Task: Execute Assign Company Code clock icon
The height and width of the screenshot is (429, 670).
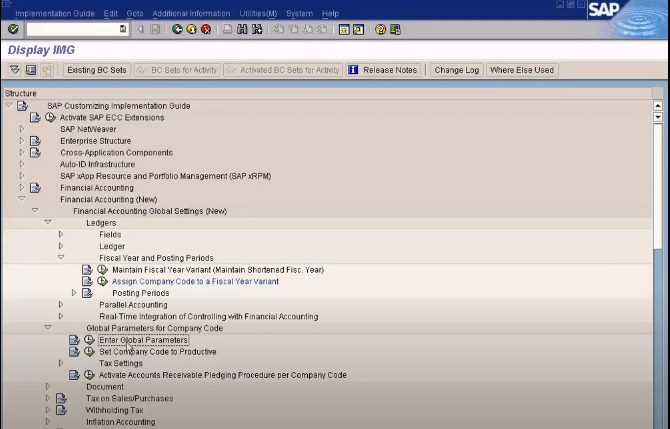Action: click(x=102, y=281)
